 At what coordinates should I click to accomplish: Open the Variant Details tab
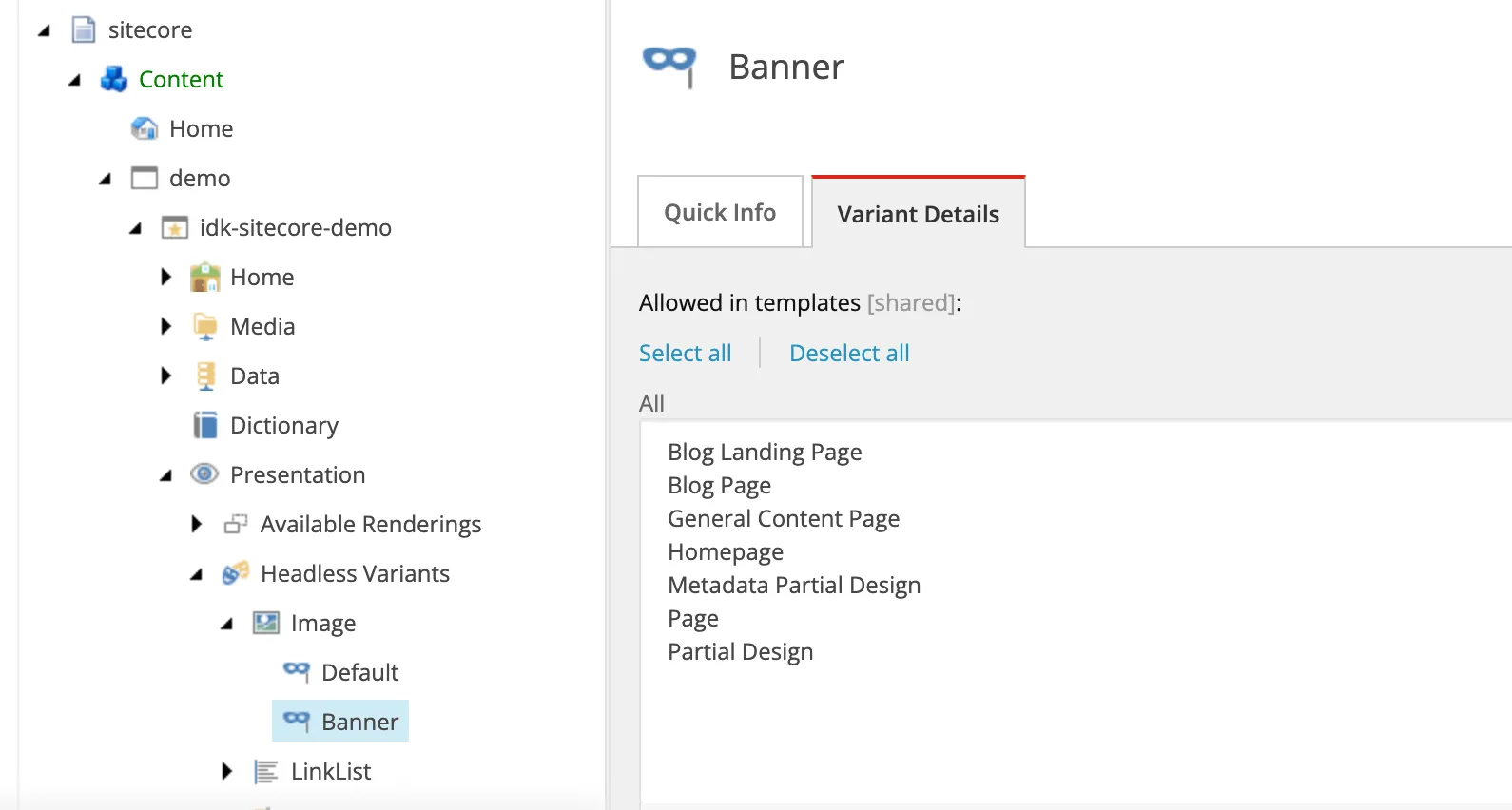point(918,213)
